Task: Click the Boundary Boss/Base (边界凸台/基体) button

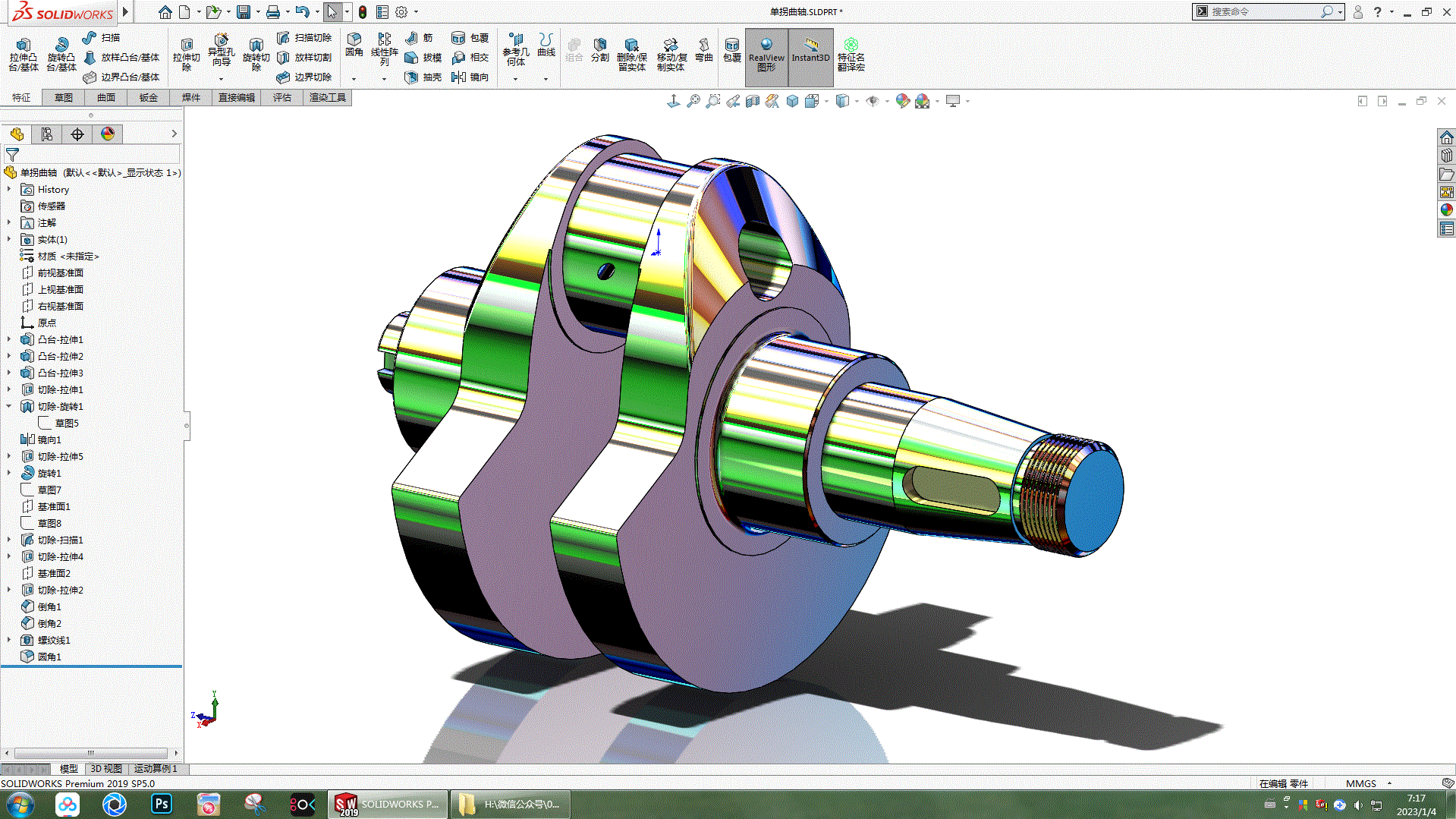Action: pos(121,77)
